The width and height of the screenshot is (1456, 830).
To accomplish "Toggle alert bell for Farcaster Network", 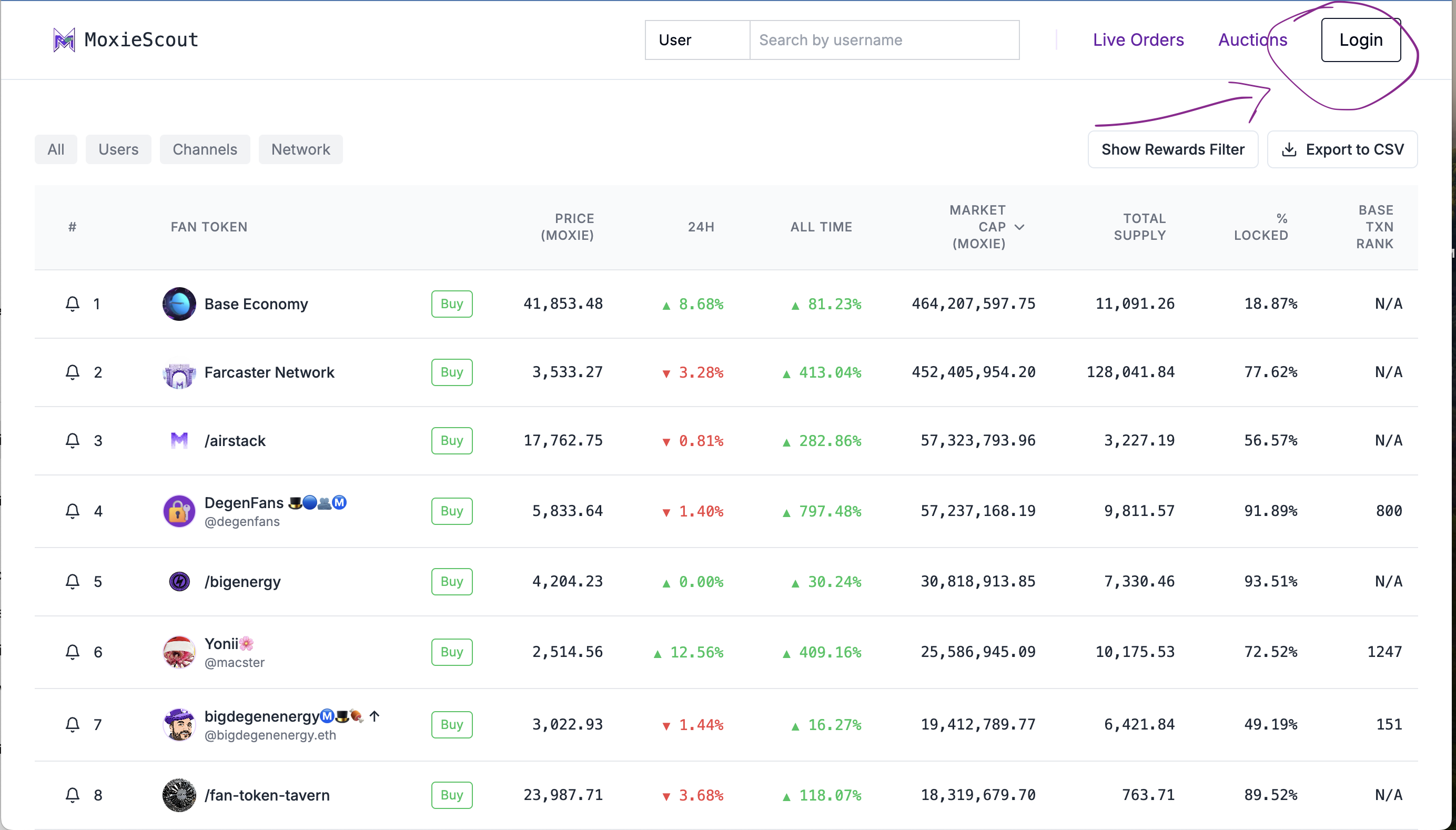I will 73,372.
